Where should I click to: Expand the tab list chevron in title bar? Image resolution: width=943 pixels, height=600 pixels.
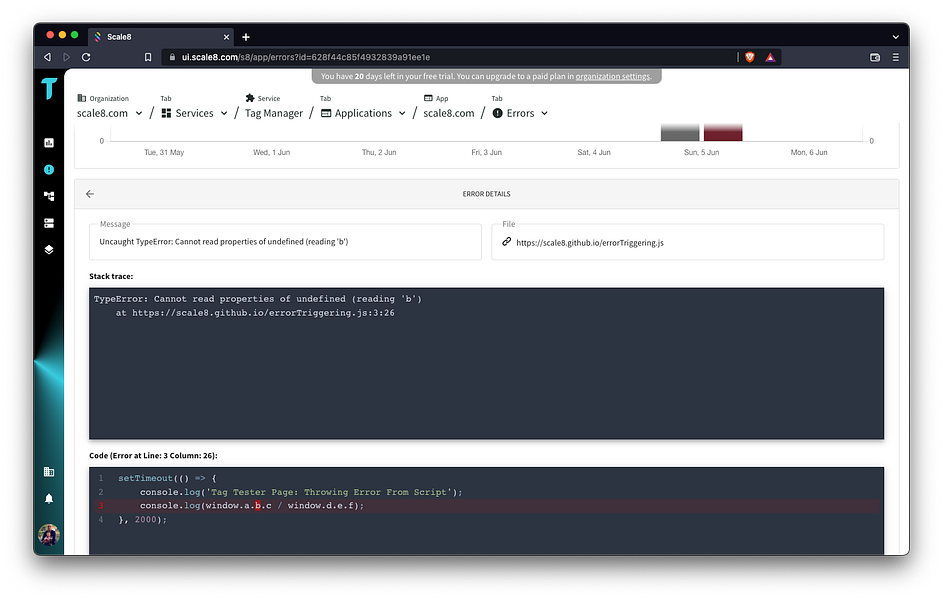pos(895,37)
